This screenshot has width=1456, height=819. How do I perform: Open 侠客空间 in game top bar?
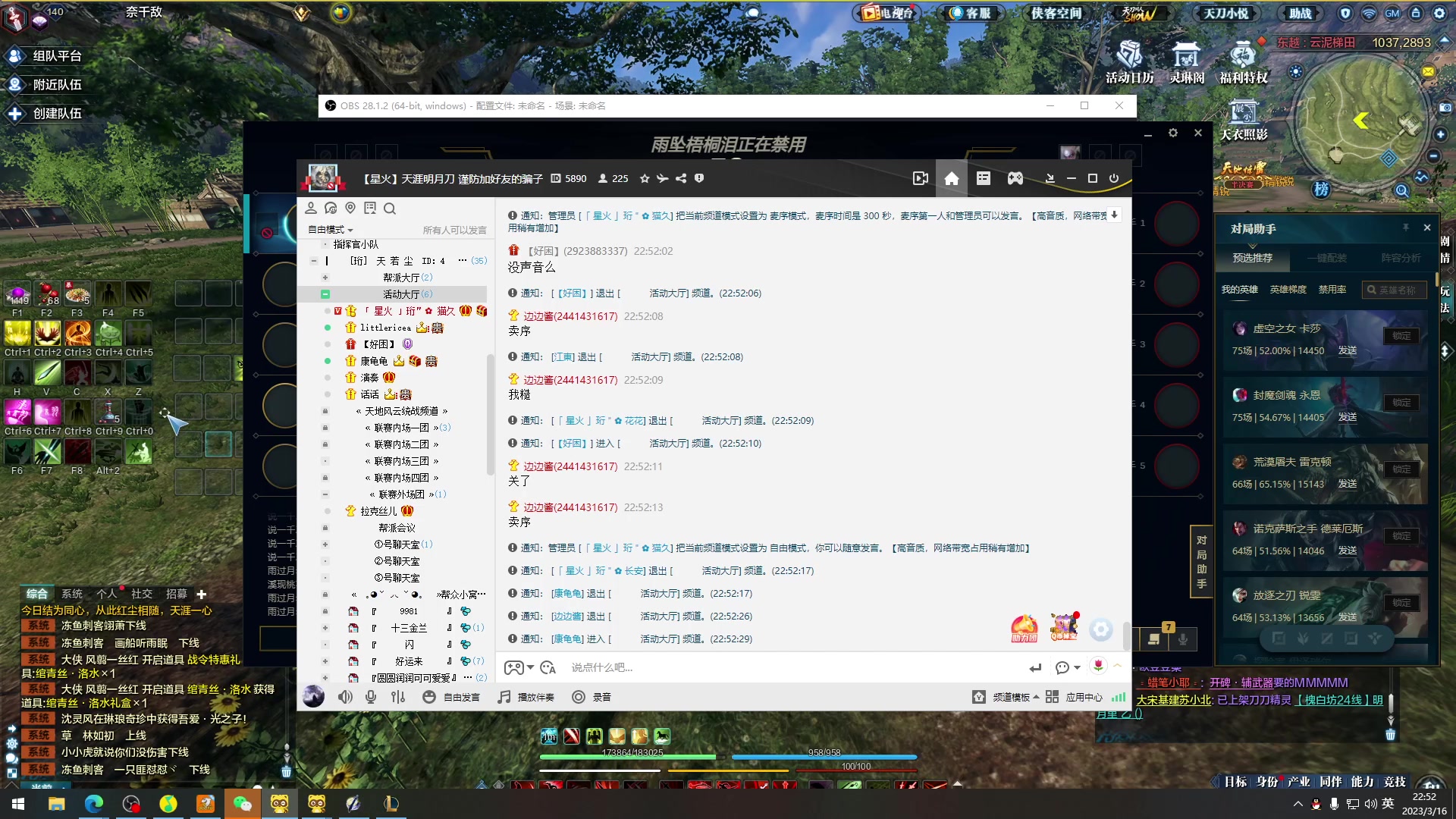(x=1056, y=13)
